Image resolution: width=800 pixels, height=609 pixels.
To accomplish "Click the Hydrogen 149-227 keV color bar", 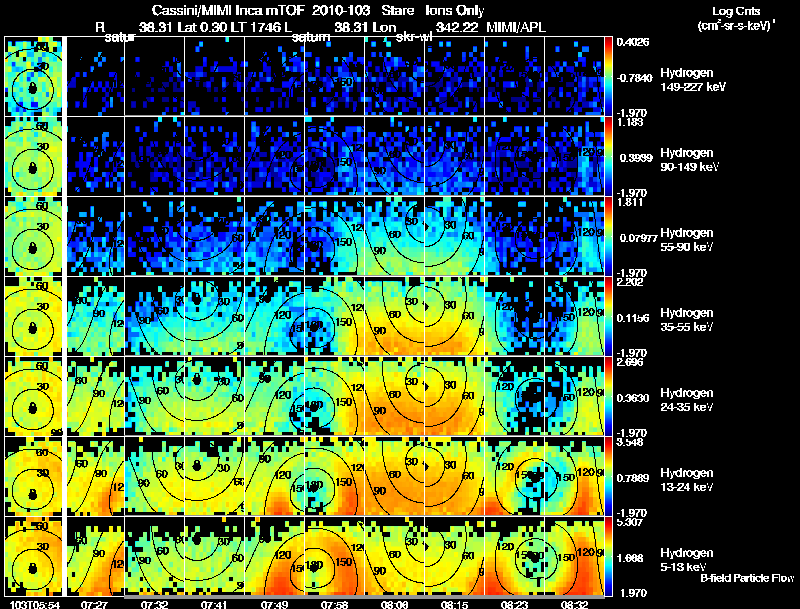I will [x=608, y=76].
